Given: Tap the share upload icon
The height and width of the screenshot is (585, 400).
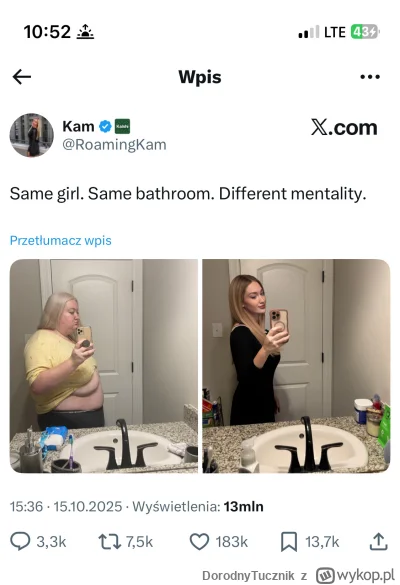Looking at the screenshot, I should point(378,541).
